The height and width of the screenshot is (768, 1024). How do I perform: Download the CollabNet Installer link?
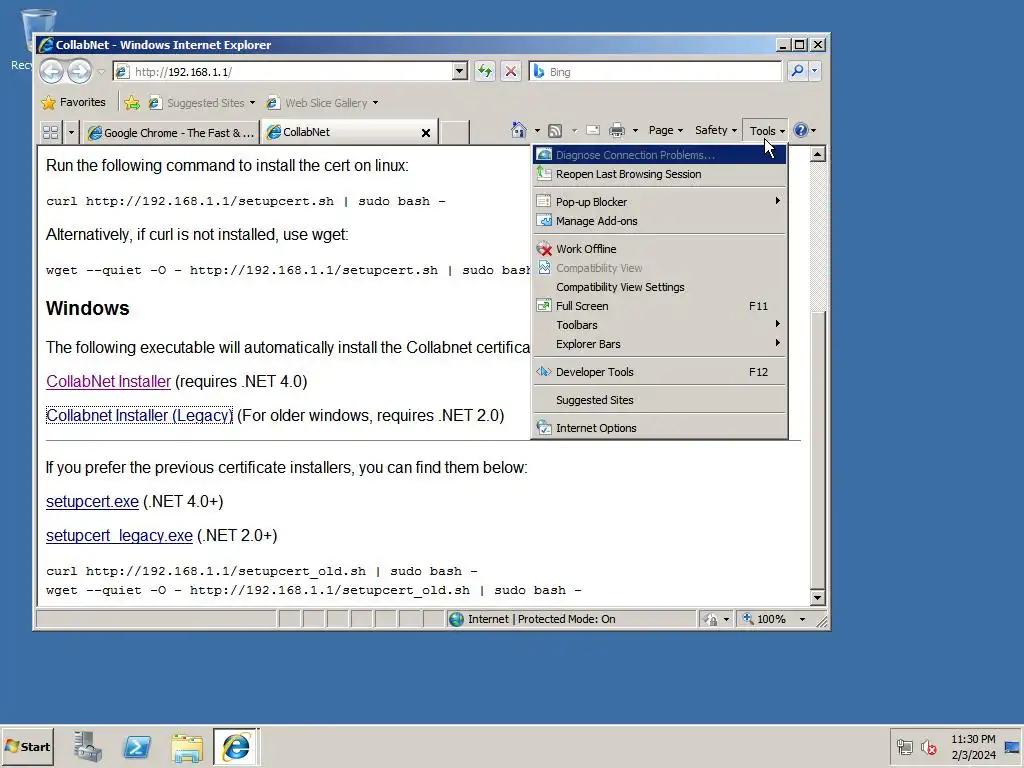tap(108, 381)
